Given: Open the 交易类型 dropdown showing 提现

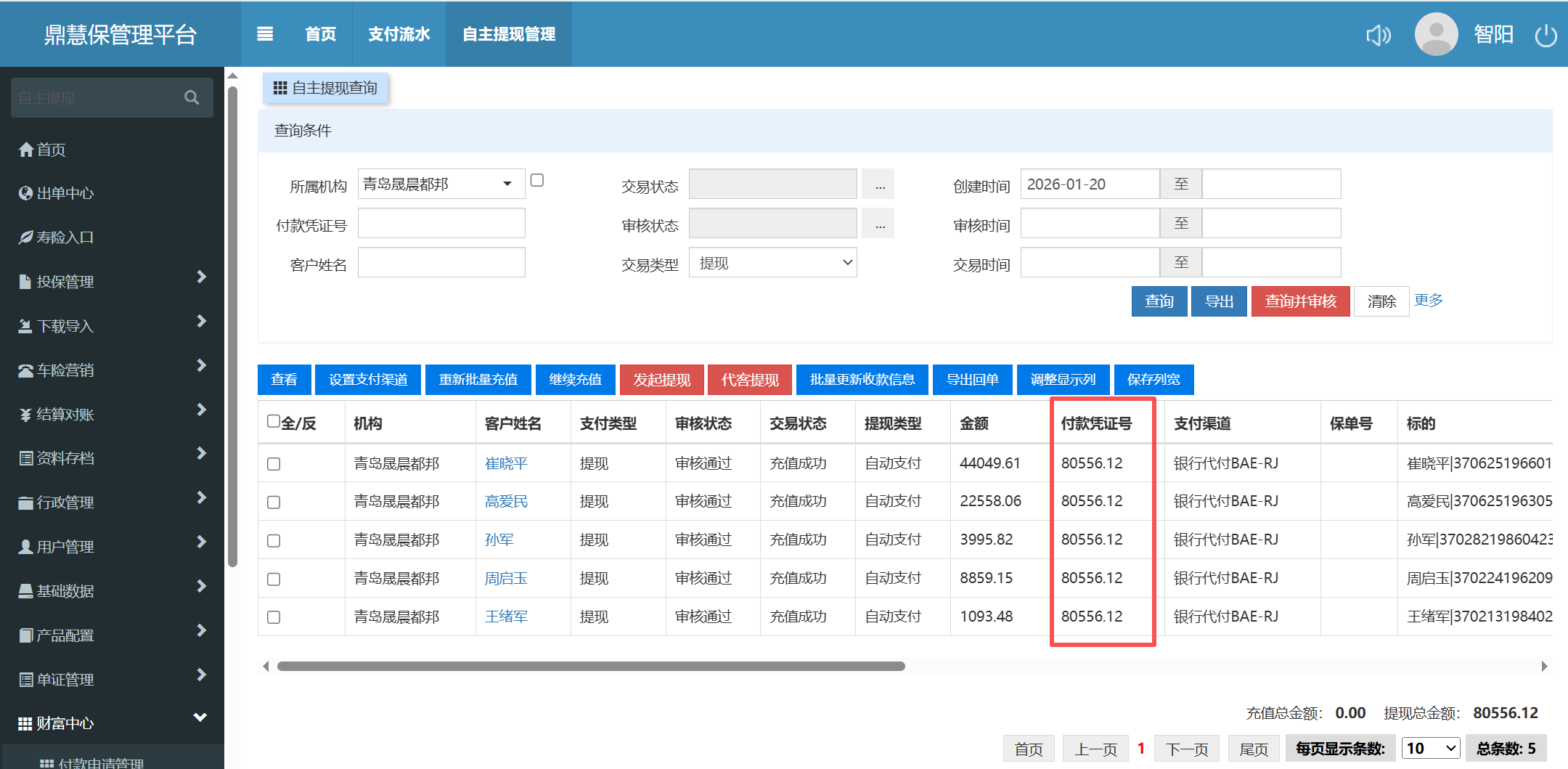Looking at the screenshot, I should [772, 263].
